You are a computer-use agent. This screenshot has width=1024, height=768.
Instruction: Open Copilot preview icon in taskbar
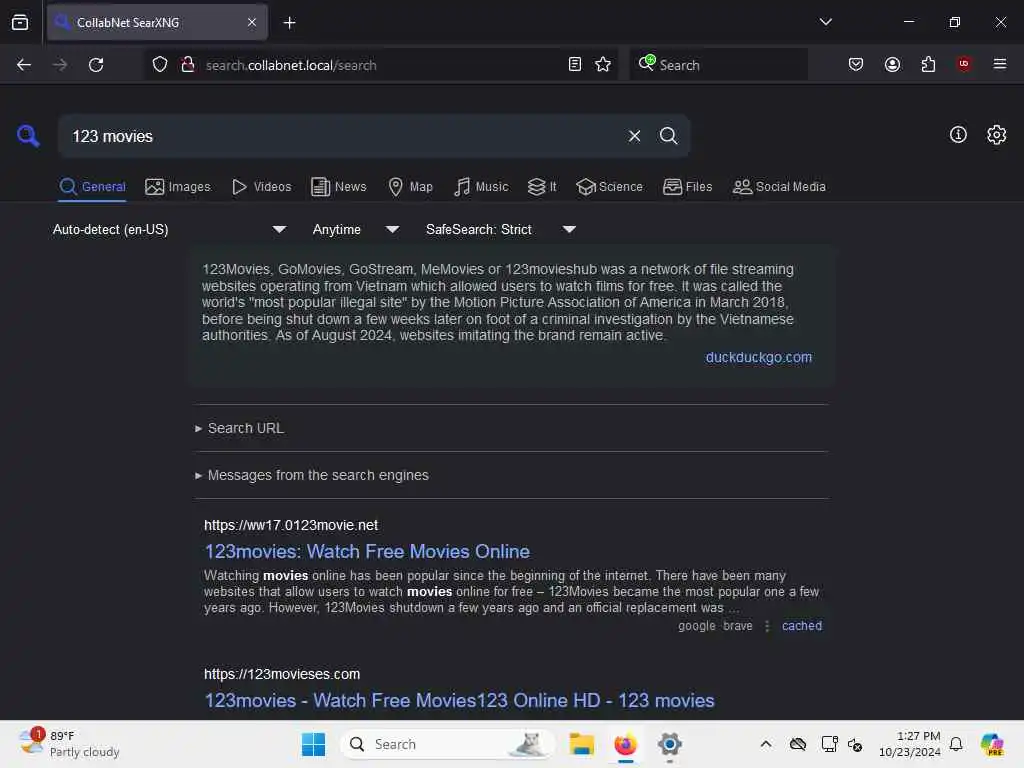pos(993,744)
